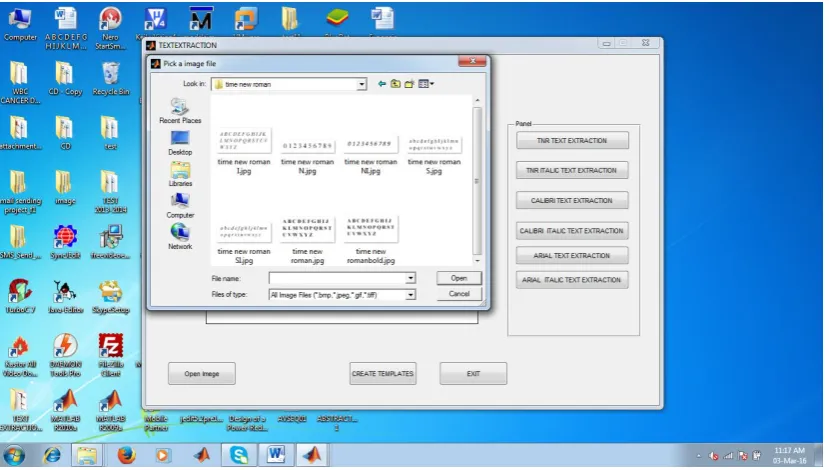The image size is (829, 470).
Task: Select Libraries in the places sidebar
Action: coord(180,174)
